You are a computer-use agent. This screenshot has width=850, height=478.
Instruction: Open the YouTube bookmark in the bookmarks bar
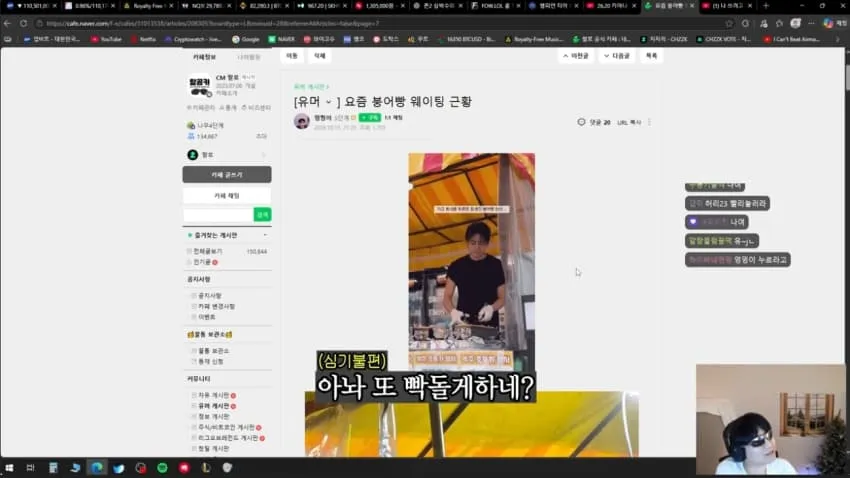pos(106,39)
